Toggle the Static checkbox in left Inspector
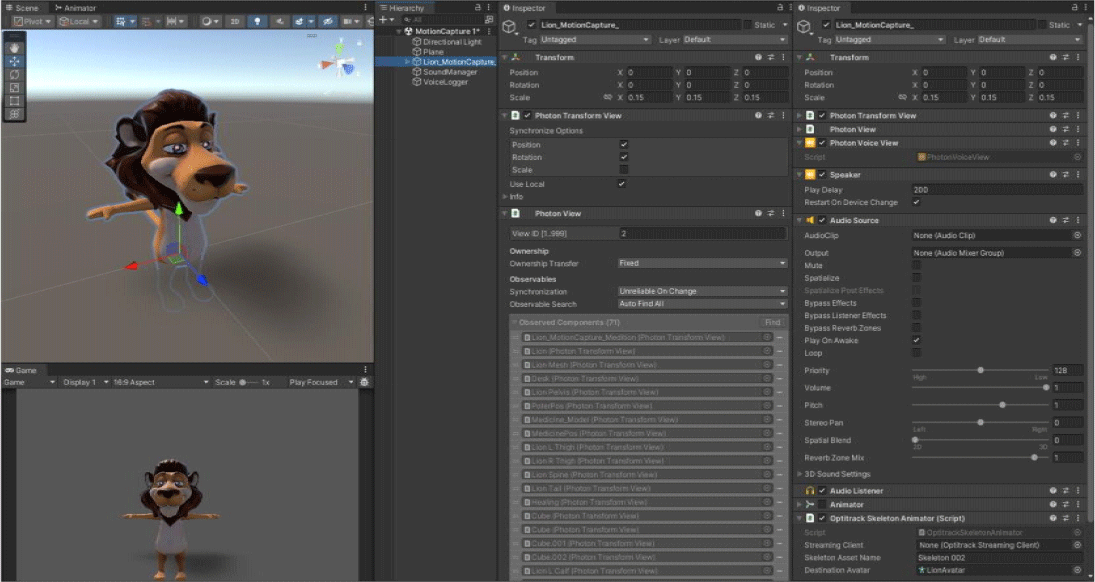This screenshot has width=1095, height=582. pyautogui.click(x=748, y=25)
